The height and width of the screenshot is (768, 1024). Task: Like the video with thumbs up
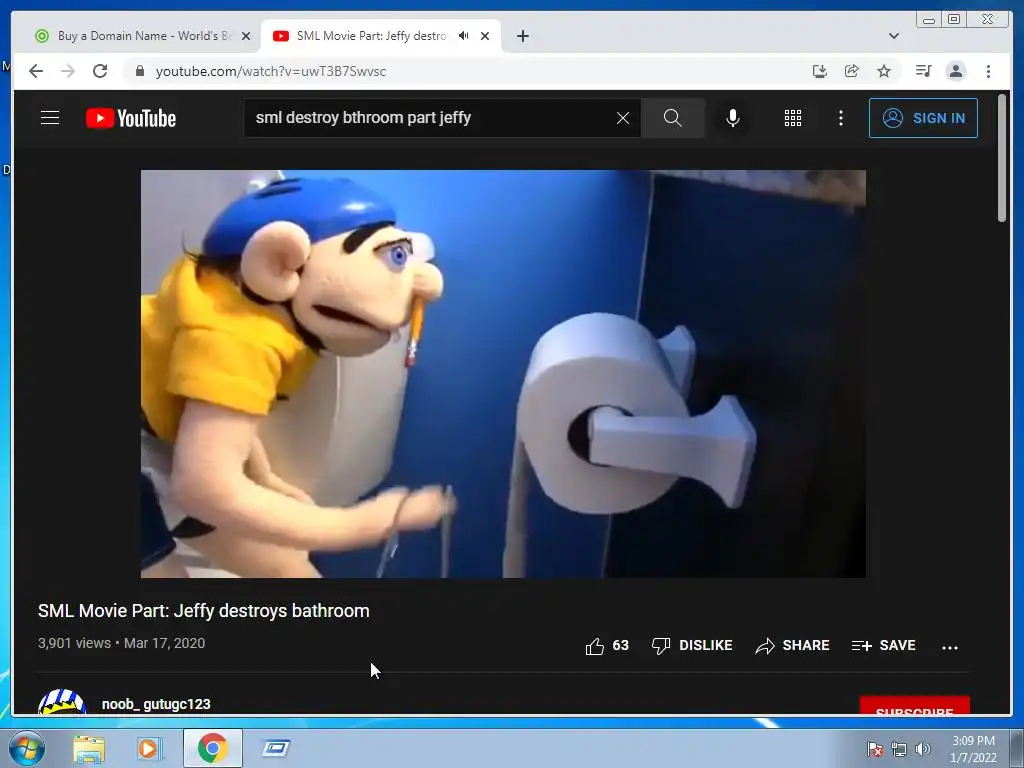coord(607,645)
